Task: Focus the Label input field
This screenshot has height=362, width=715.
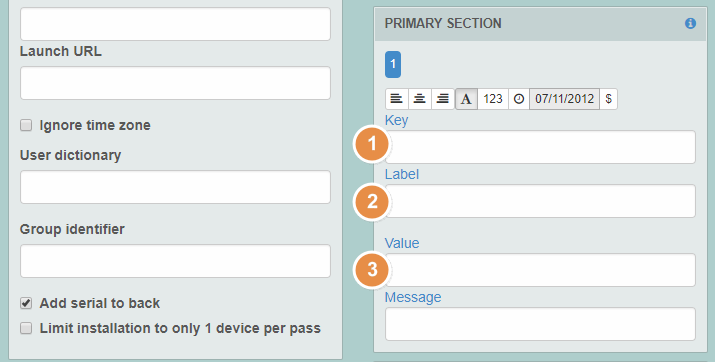Action: [540, 201]
